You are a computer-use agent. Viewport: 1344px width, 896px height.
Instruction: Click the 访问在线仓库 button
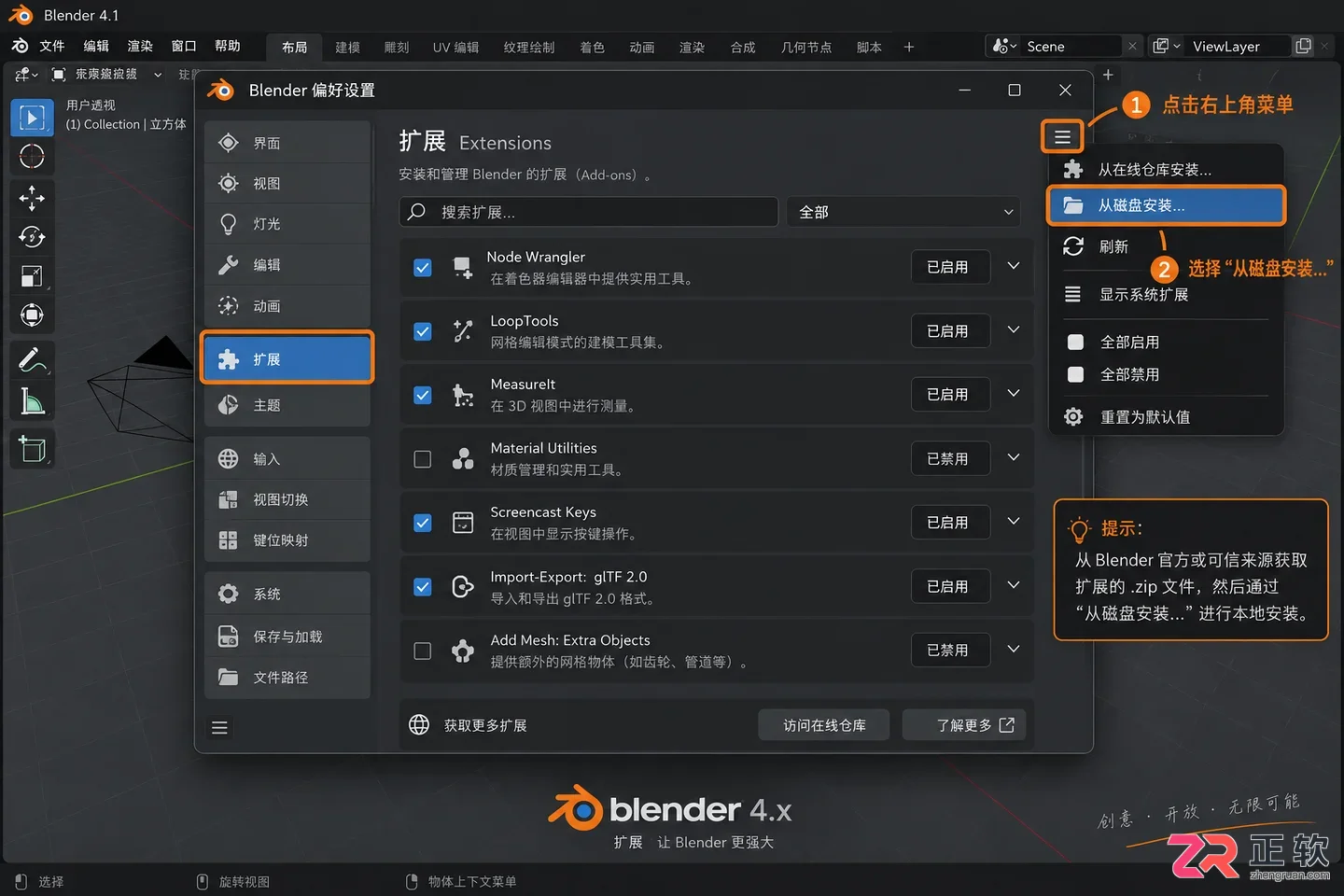(824, 725)
